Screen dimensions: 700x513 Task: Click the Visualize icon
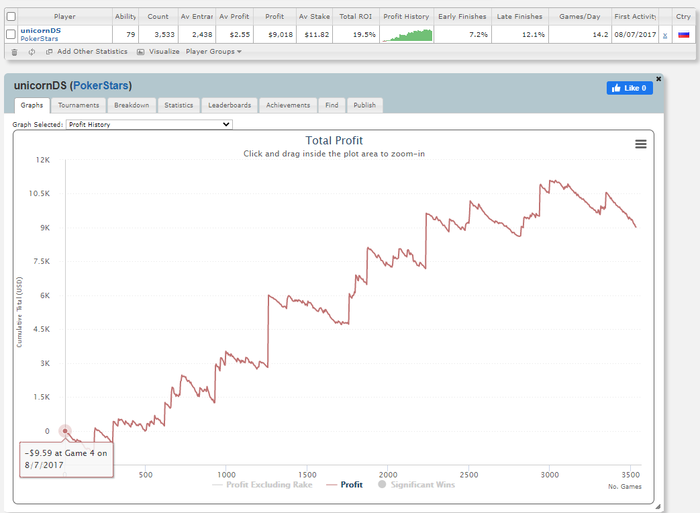tap(141, 52)
